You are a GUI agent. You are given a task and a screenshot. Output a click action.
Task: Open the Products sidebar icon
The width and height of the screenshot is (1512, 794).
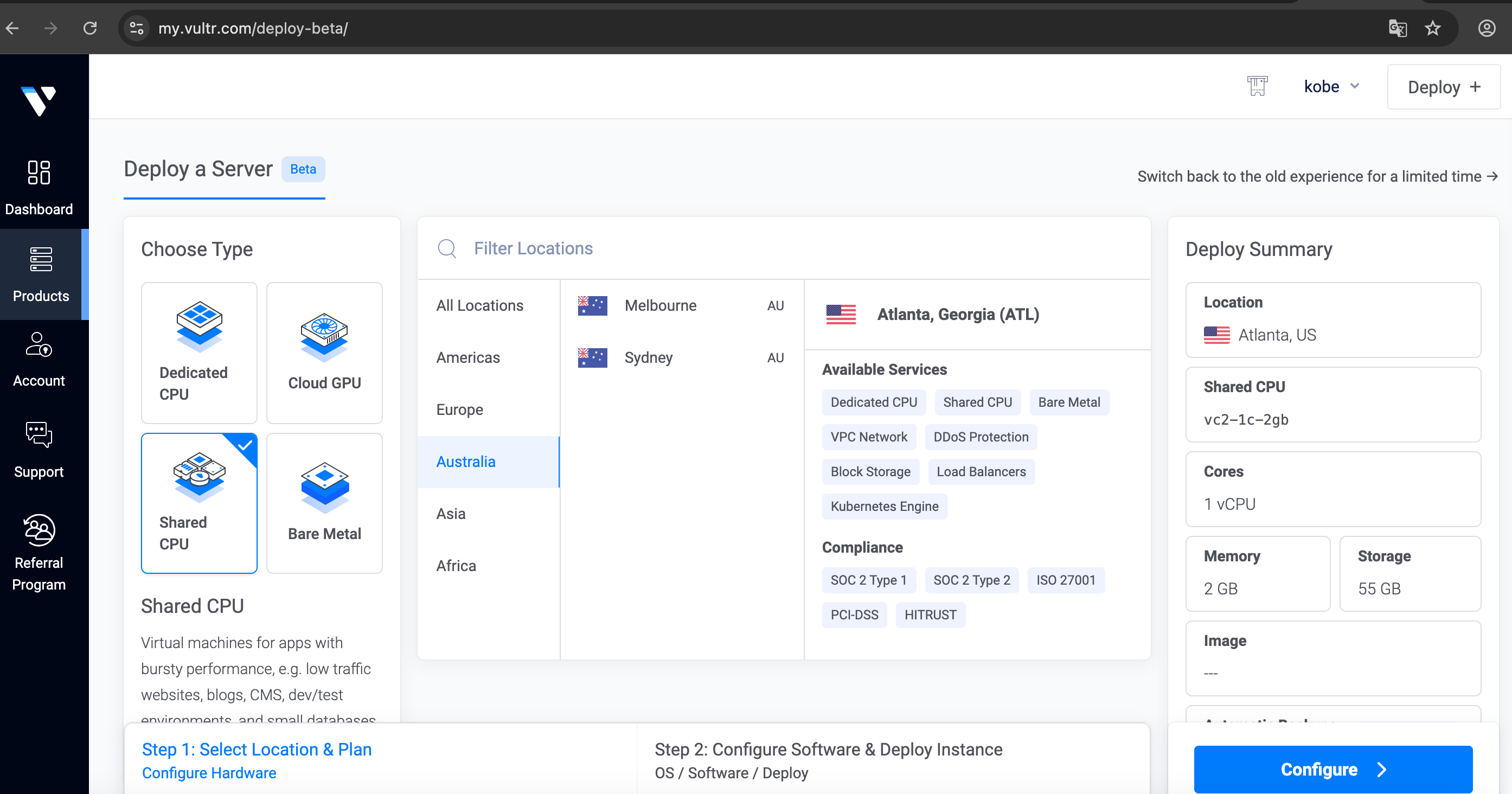(x=41, y=259)
